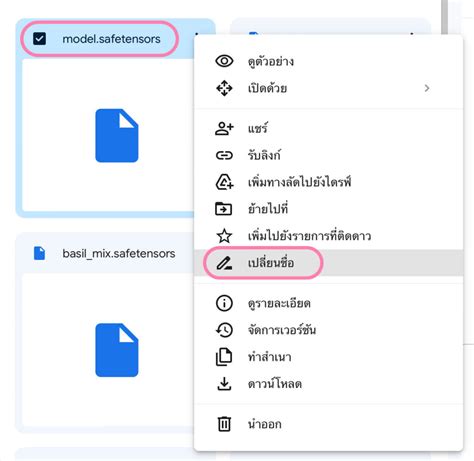474x461 pixels.
Task: Click the trash can remove icon
Action: 224,424
